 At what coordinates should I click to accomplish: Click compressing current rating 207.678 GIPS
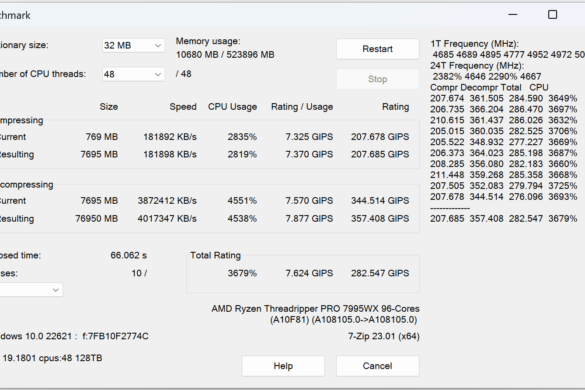[380, 137]
